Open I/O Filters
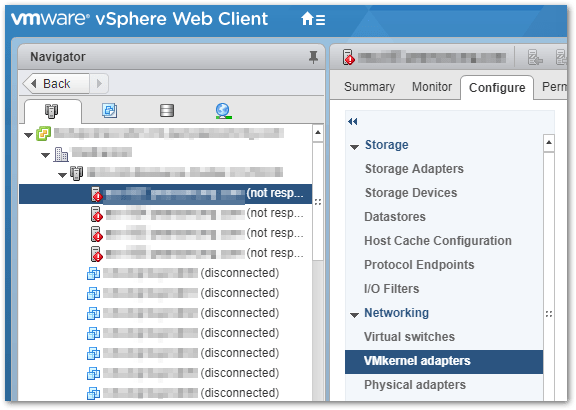576x410 pixels. 391,289
